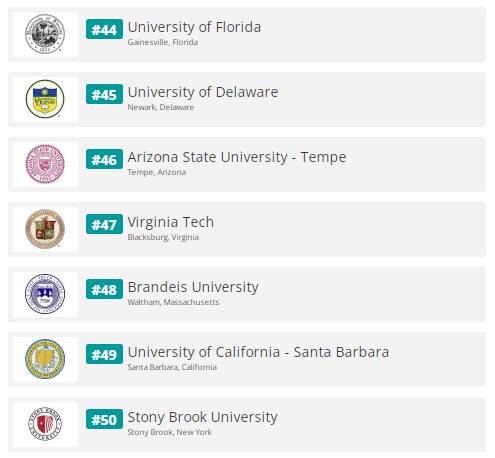Screen dimensions: 495x458
Task: Click the Virginia Tech seal logo
Action: 45,229
